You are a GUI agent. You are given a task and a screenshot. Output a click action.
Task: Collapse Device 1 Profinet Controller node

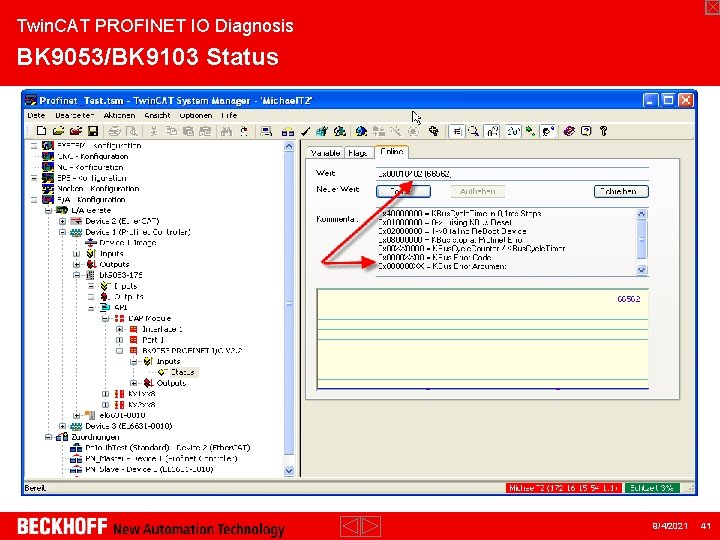(62, 232)
